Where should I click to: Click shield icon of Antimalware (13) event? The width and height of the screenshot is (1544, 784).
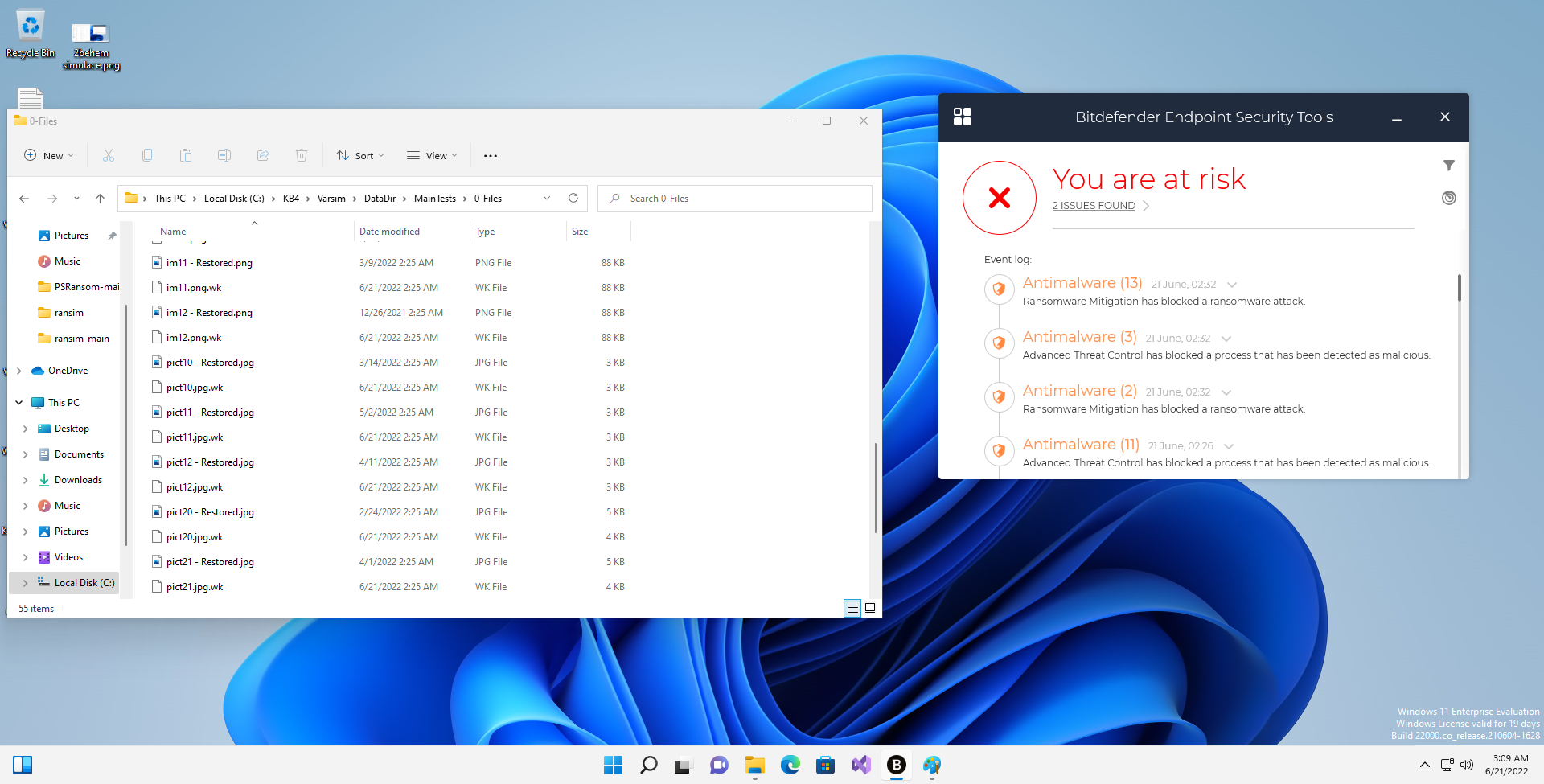(x=999, y=289)
